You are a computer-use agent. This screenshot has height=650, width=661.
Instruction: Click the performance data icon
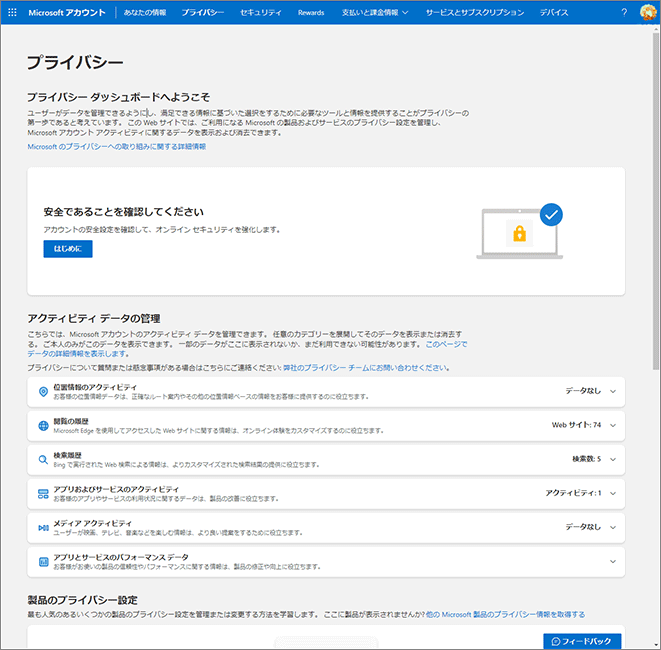pos(43,561)
